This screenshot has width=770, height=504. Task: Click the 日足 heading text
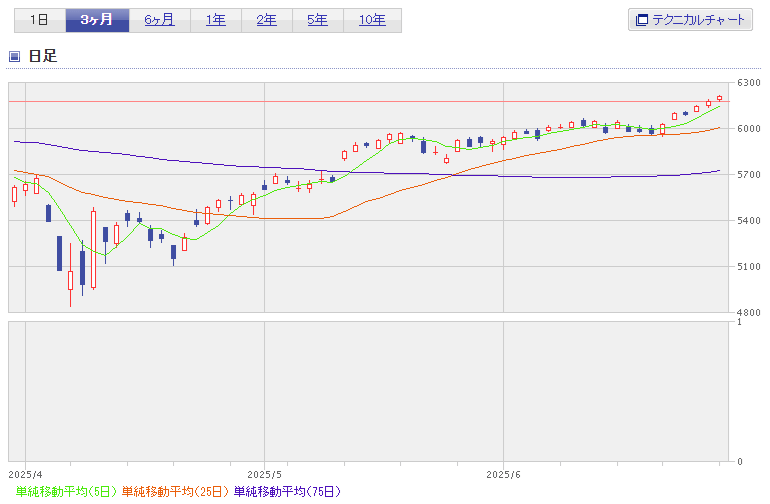[x=43, y=56]
